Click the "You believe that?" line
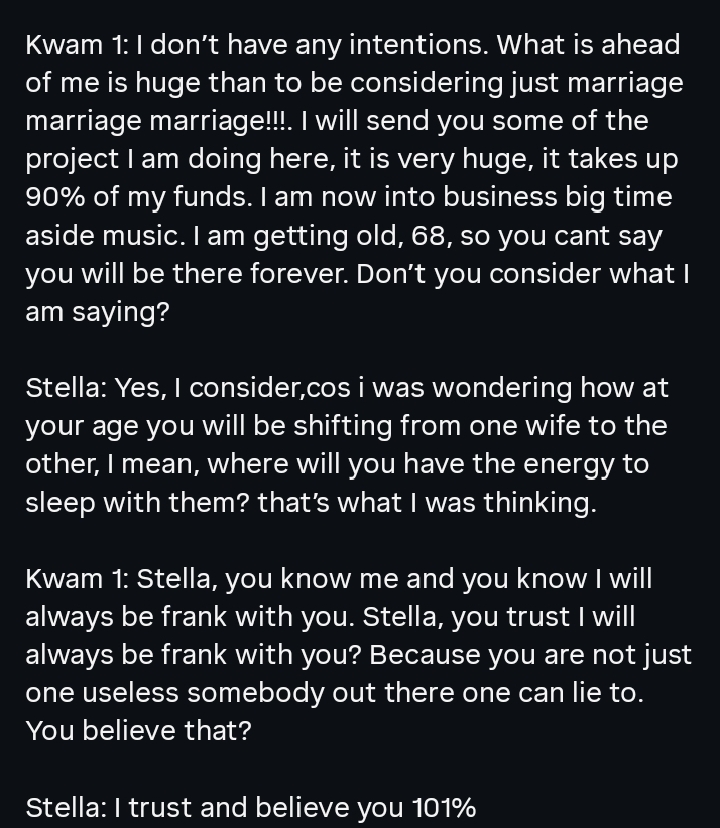Image resolution: width=720 pixels, height=828 pixels. (x=138, y=730)
